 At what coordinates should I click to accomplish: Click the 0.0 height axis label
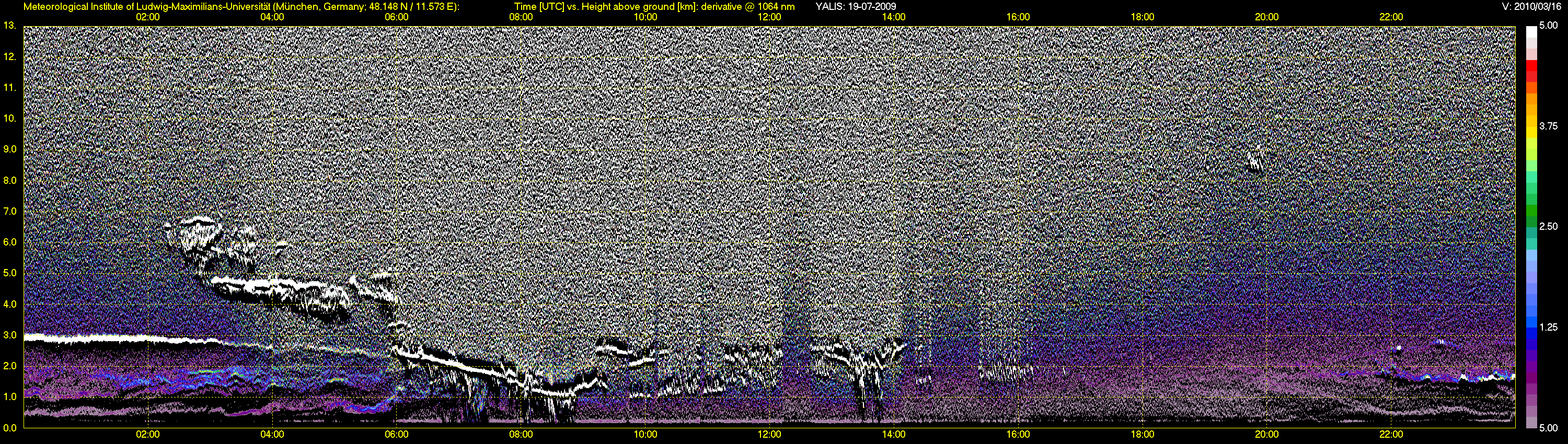(9, 428)
